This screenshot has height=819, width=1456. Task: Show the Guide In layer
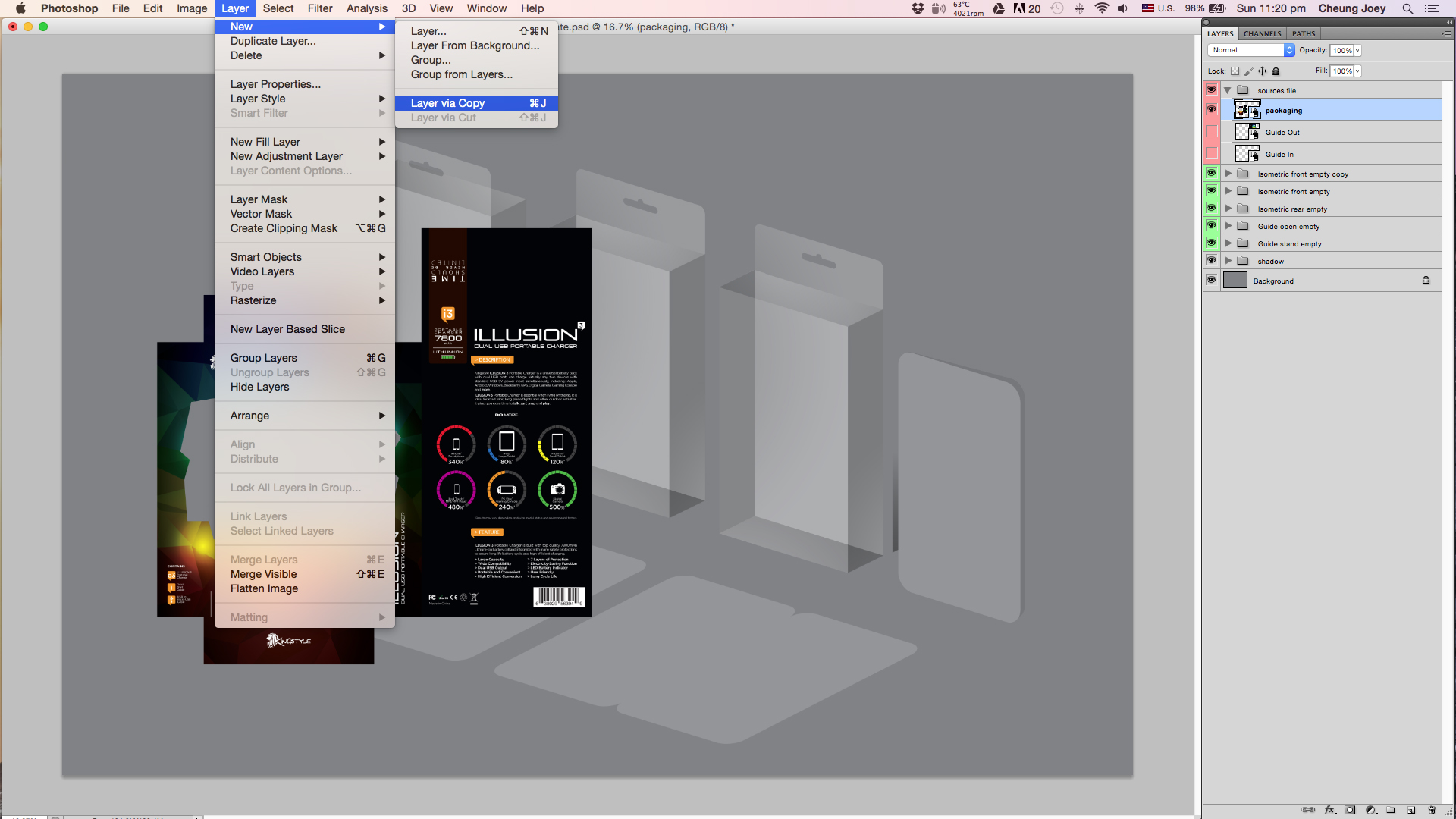pyautogui.click(x=1211, y=153)
